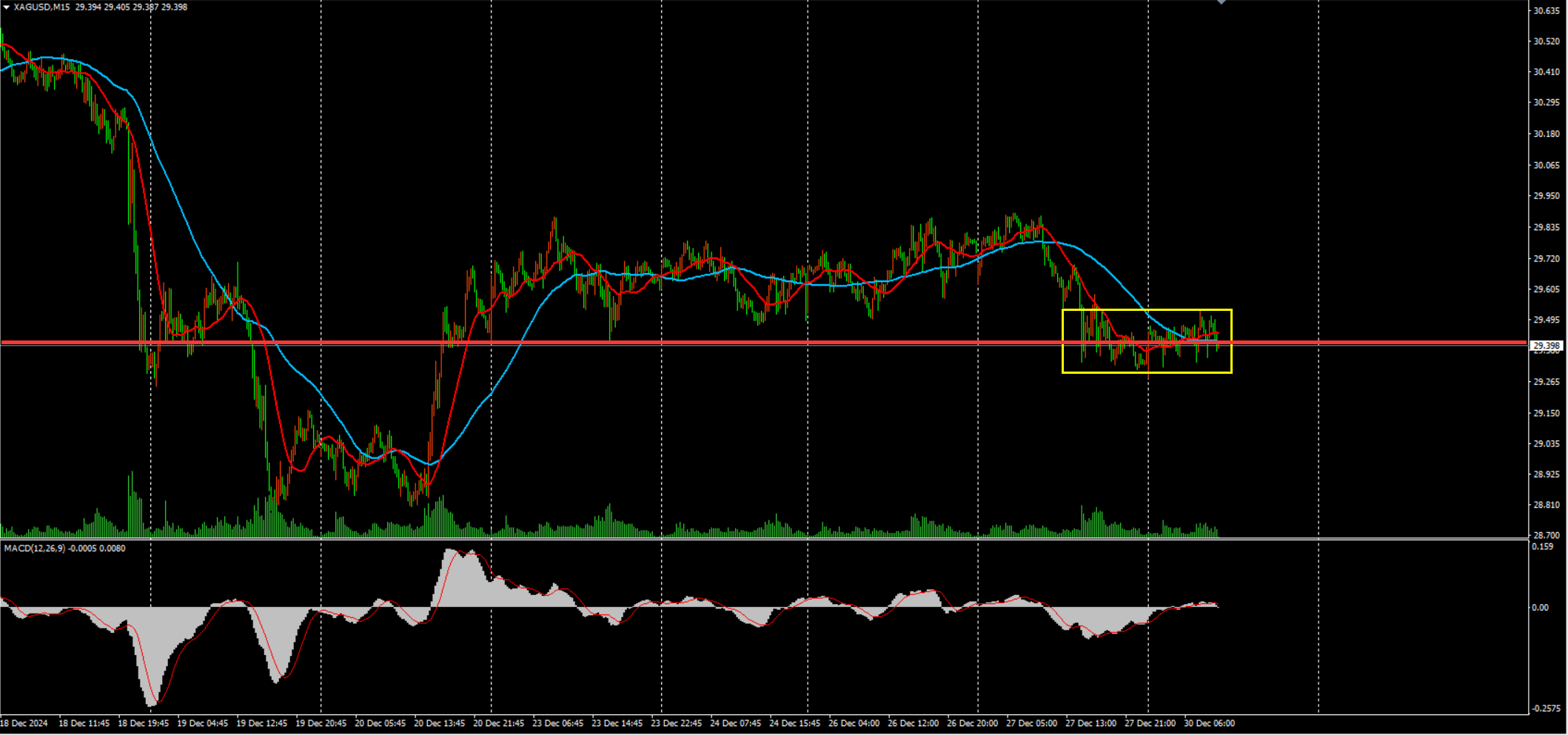1568x735 pixels.
Task: Click the 29.495 price scale label
Action: (1547, 320)
